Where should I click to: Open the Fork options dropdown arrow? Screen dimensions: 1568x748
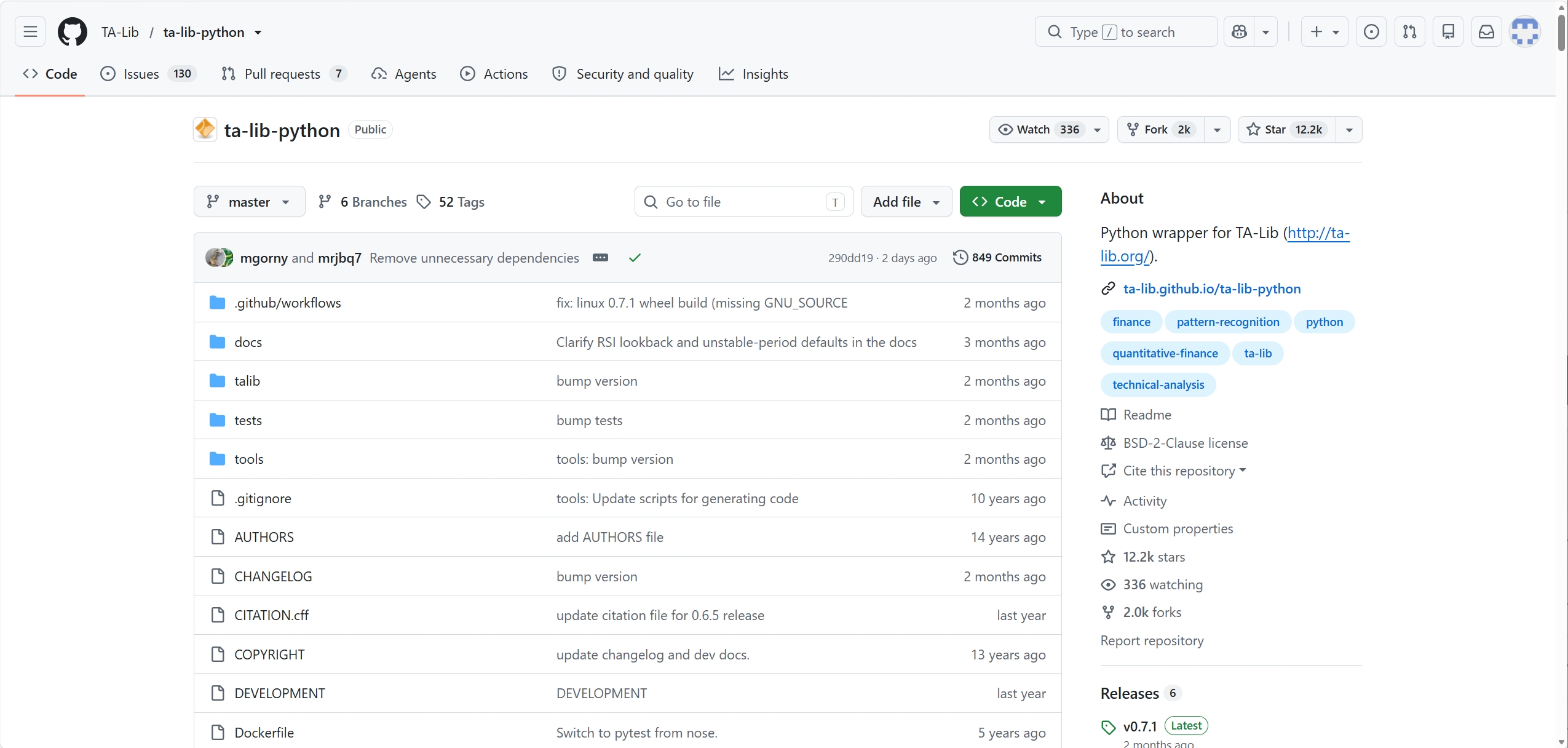coord(1217,129)
